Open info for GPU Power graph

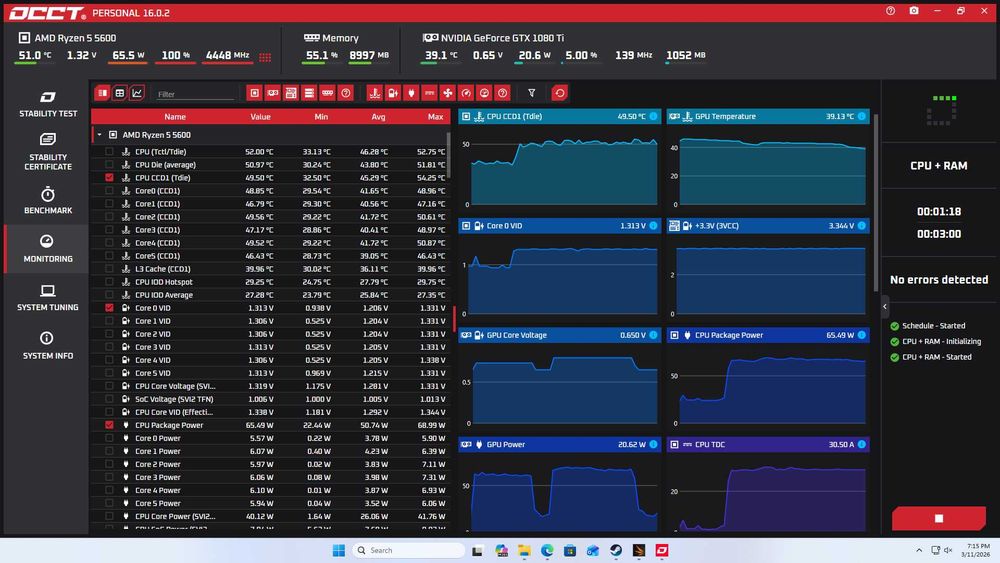pyautogui.click(x=653, y=444)
